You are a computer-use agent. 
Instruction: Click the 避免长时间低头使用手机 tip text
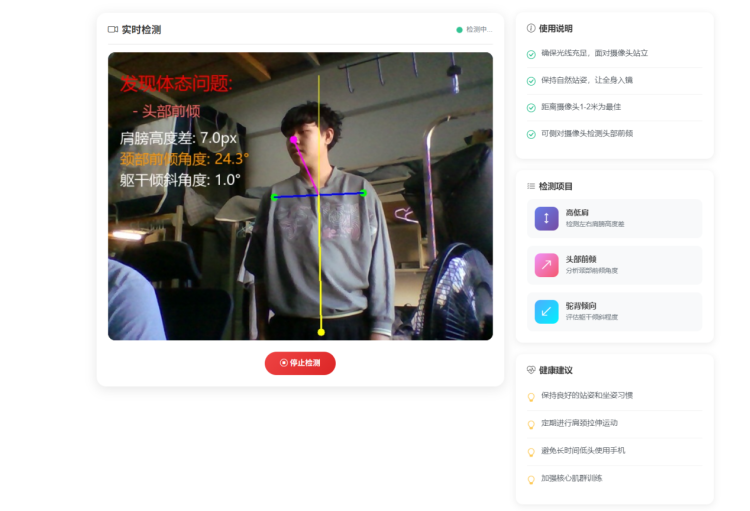coord(583,451)
